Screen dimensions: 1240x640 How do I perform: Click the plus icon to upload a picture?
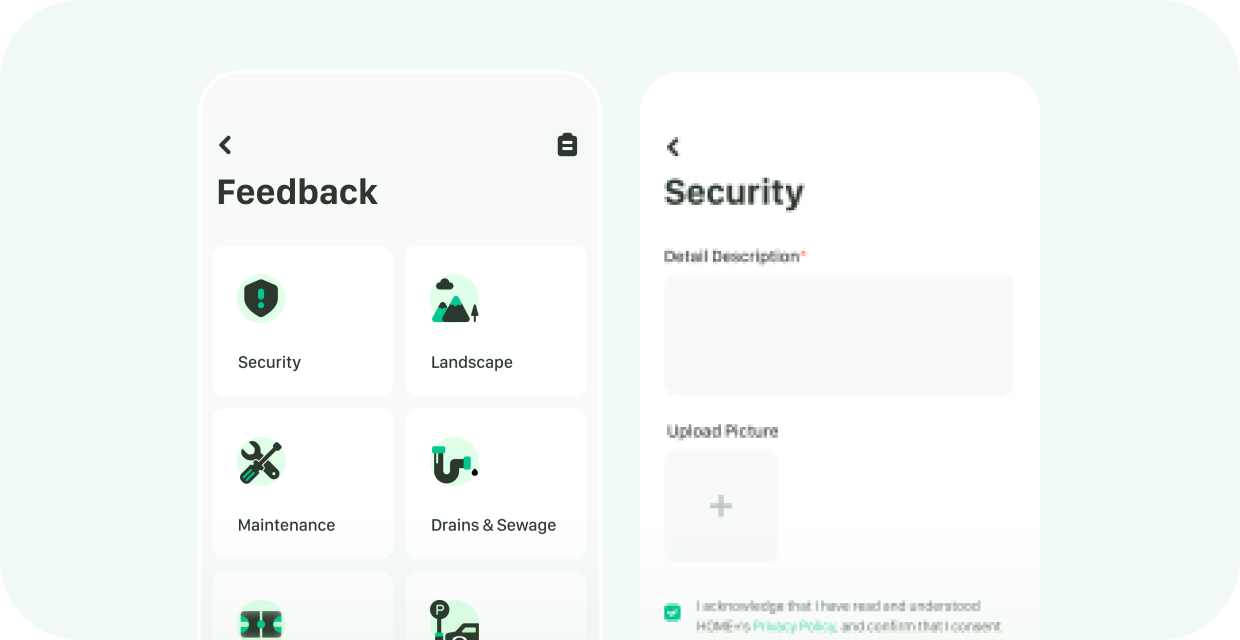click(x=721, y=506)
